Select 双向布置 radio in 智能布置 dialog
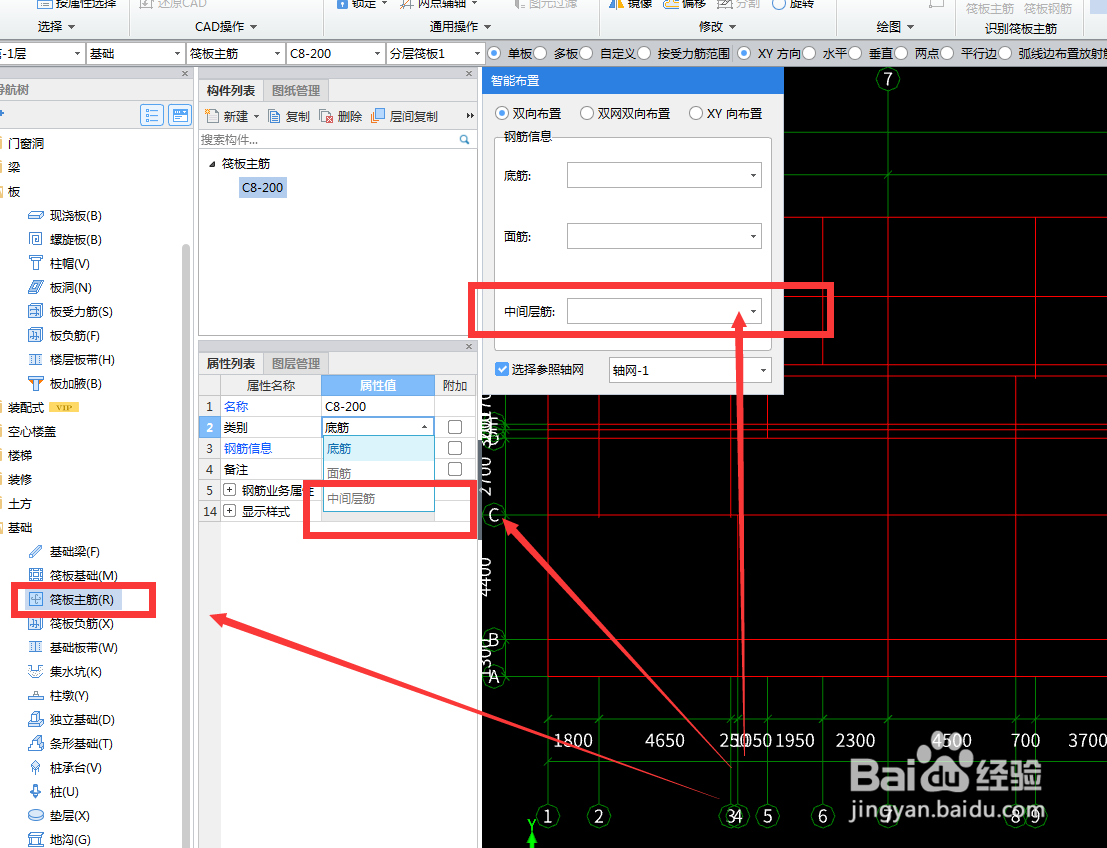1107x848 pixels. point(502,114)
